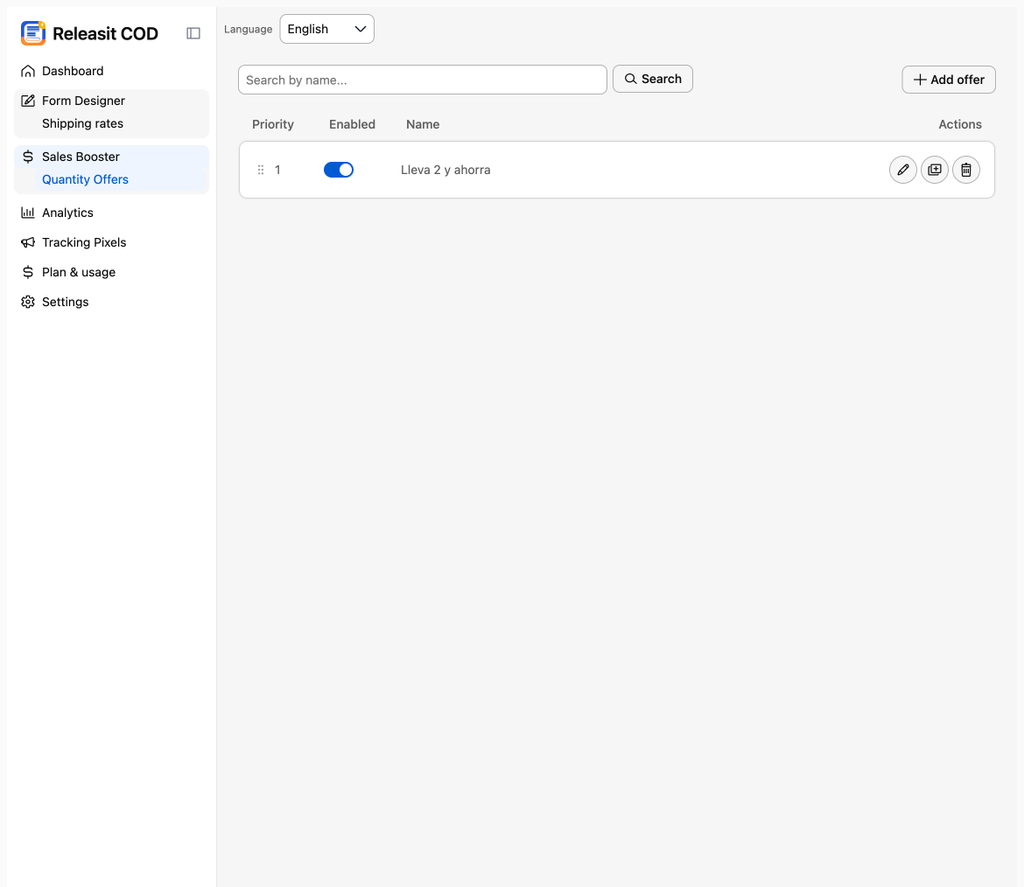Click the Add offer button

pos(948,80)
